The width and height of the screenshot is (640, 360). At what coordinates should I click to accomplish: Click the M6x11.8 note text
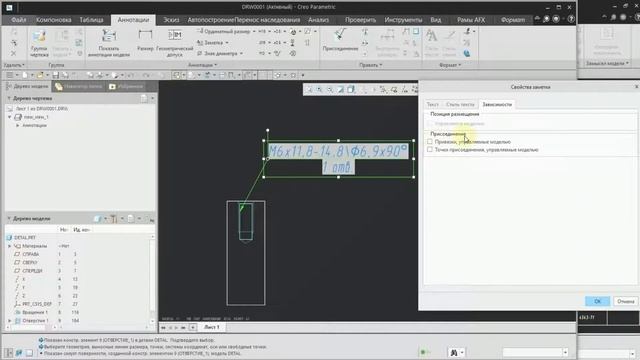tap(338, 151)
